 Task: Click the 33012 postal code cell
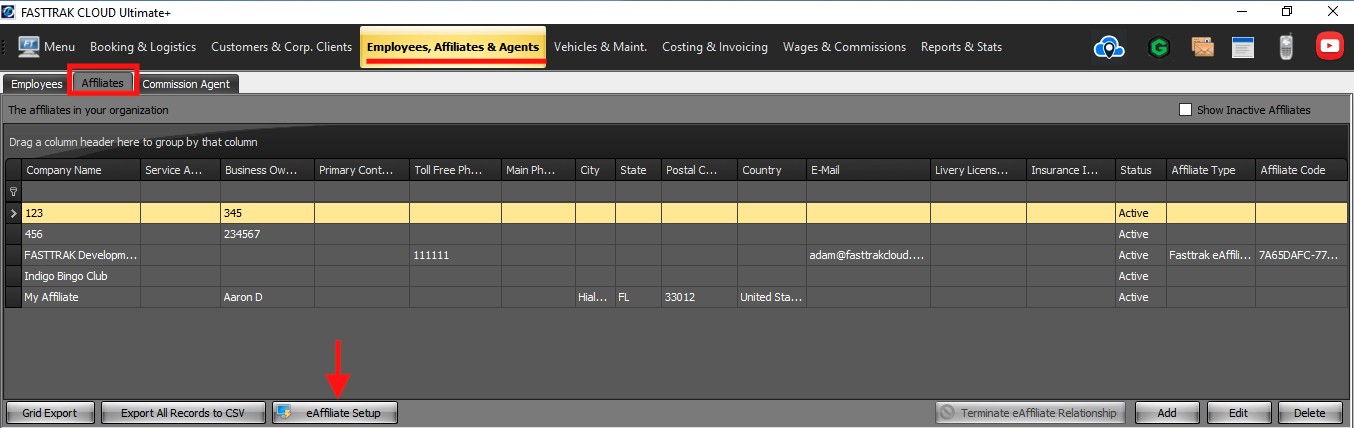click(x=699, y=297)
